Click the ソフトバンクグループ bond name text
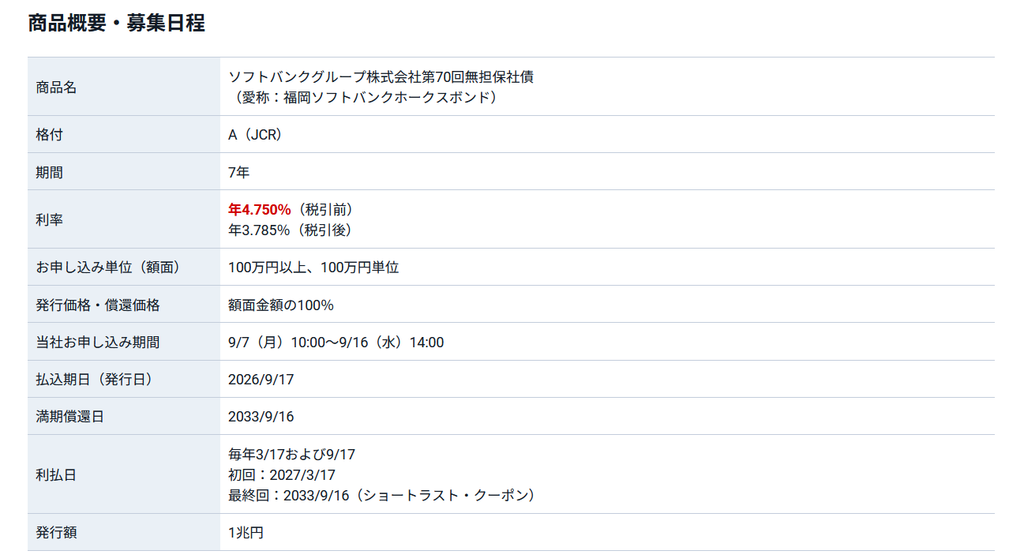Viewport: 1024px width, 554px height. pyautogui.click(x=381, y=77)
